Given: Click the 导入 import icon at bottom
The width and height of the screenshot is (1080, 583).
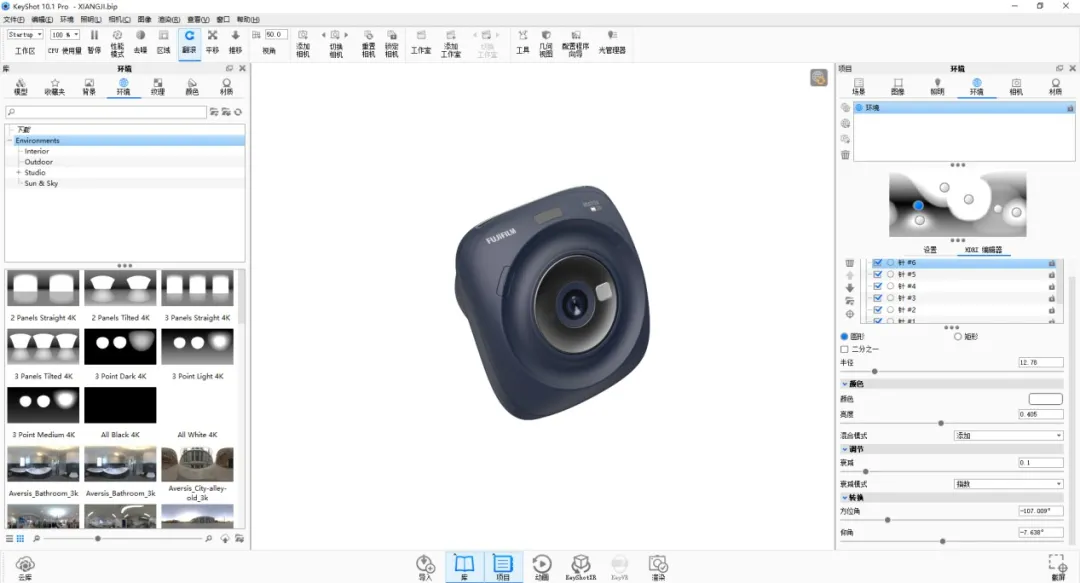Looking at the screenshot, I should 426,568.
